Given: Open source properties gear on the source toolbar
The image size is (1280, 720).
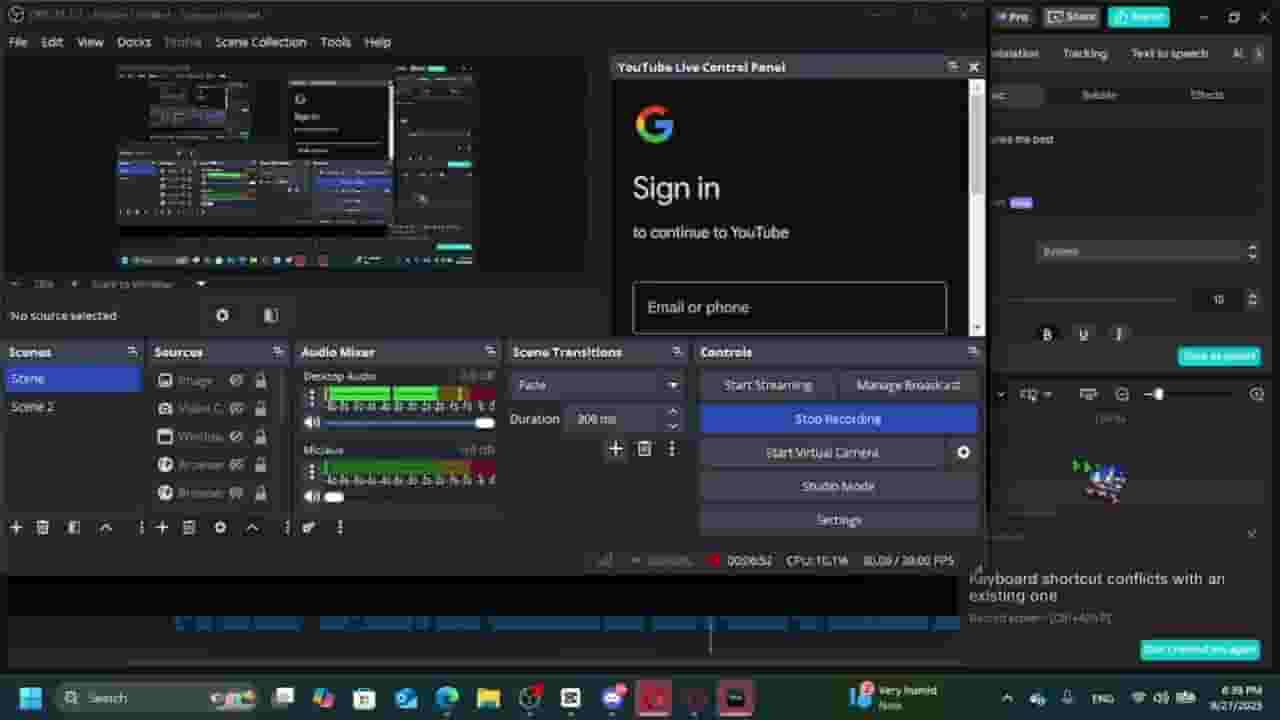Looking at the screenshot, I should click(222, 315).
